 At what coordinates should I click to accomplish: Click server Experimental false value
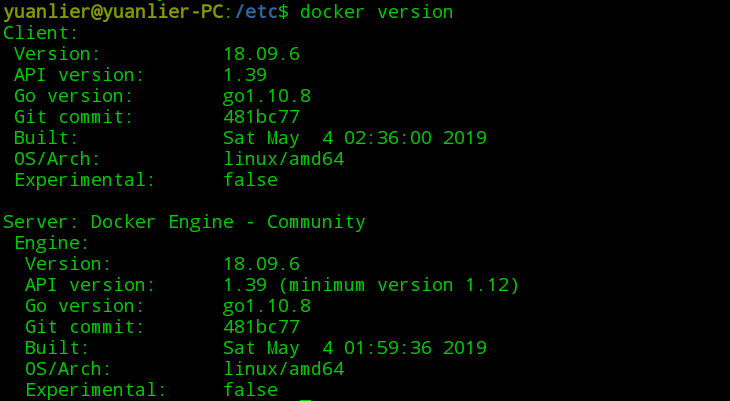pos(250,390)
